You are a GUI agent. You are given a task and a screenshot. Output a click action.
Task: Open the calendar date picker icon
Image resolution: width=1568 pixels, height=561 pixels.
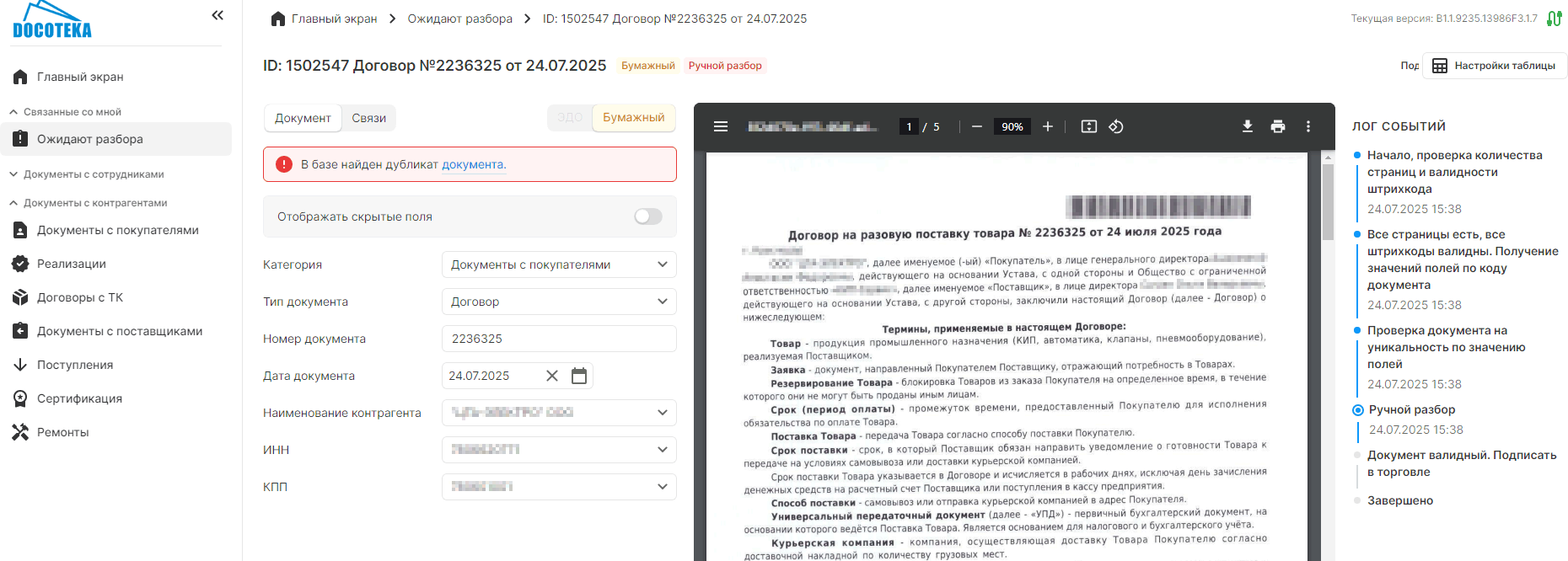click(x=579, y=376)
